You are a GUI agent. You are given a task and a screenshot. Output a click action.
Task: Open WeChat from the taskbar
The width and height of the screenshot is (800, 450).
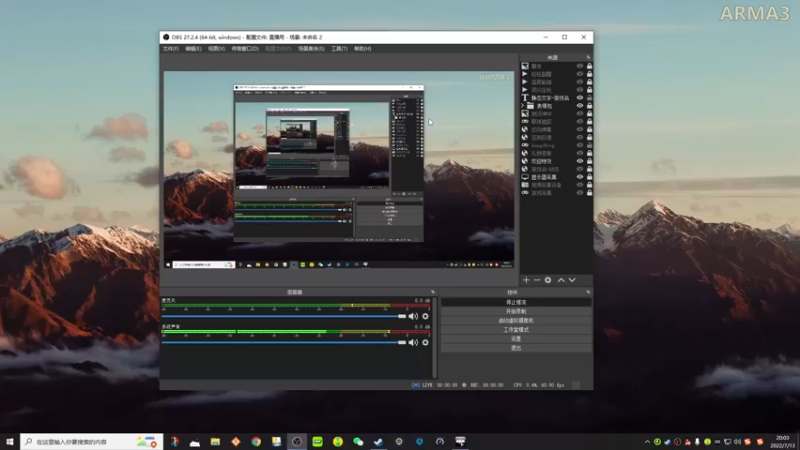[358, 441]
